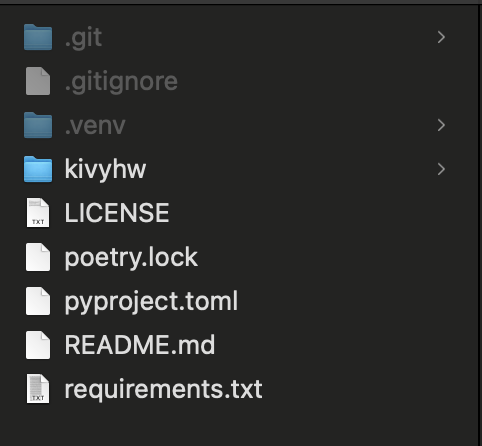The image size is (482, 446).
Task: Click the requirements.txt file icon
Action: pyautogui.click(x=38, y=389)
